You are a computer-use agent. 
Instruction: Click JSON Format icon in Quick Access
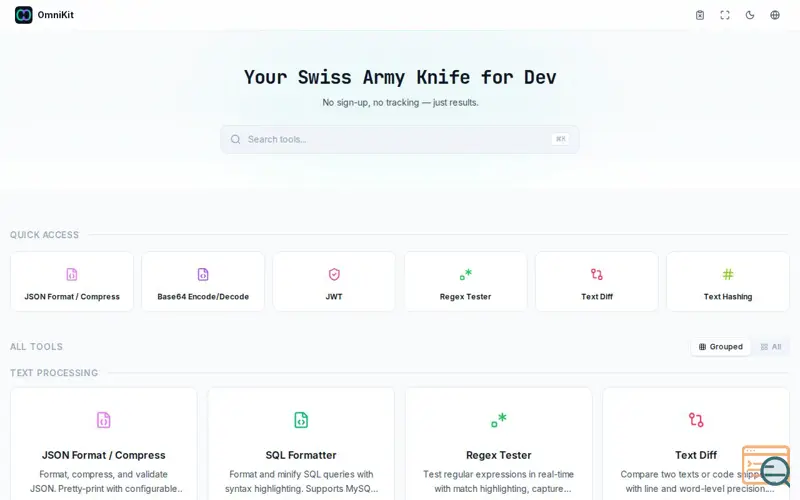point(72,274)
